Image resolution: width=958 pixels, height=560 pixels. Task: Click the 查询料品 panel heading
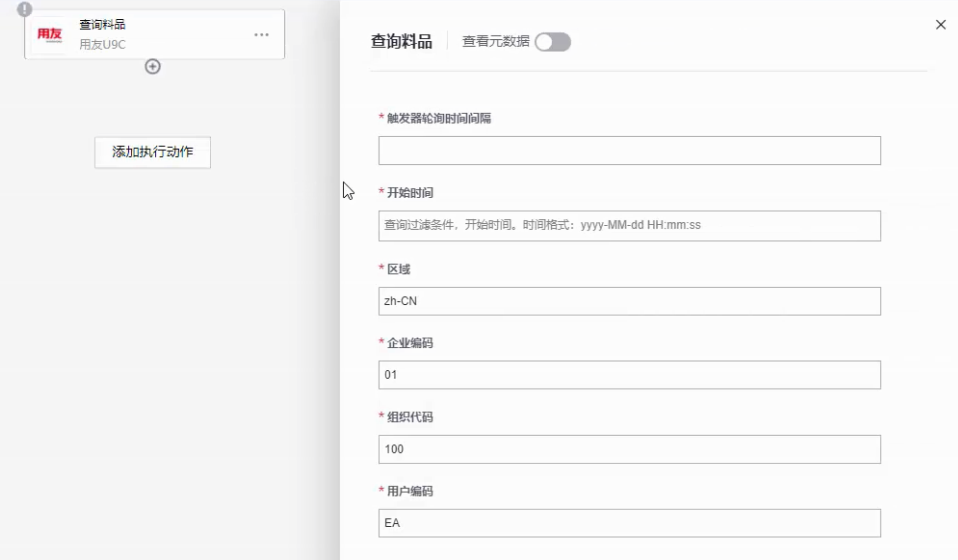click(401, 42)
